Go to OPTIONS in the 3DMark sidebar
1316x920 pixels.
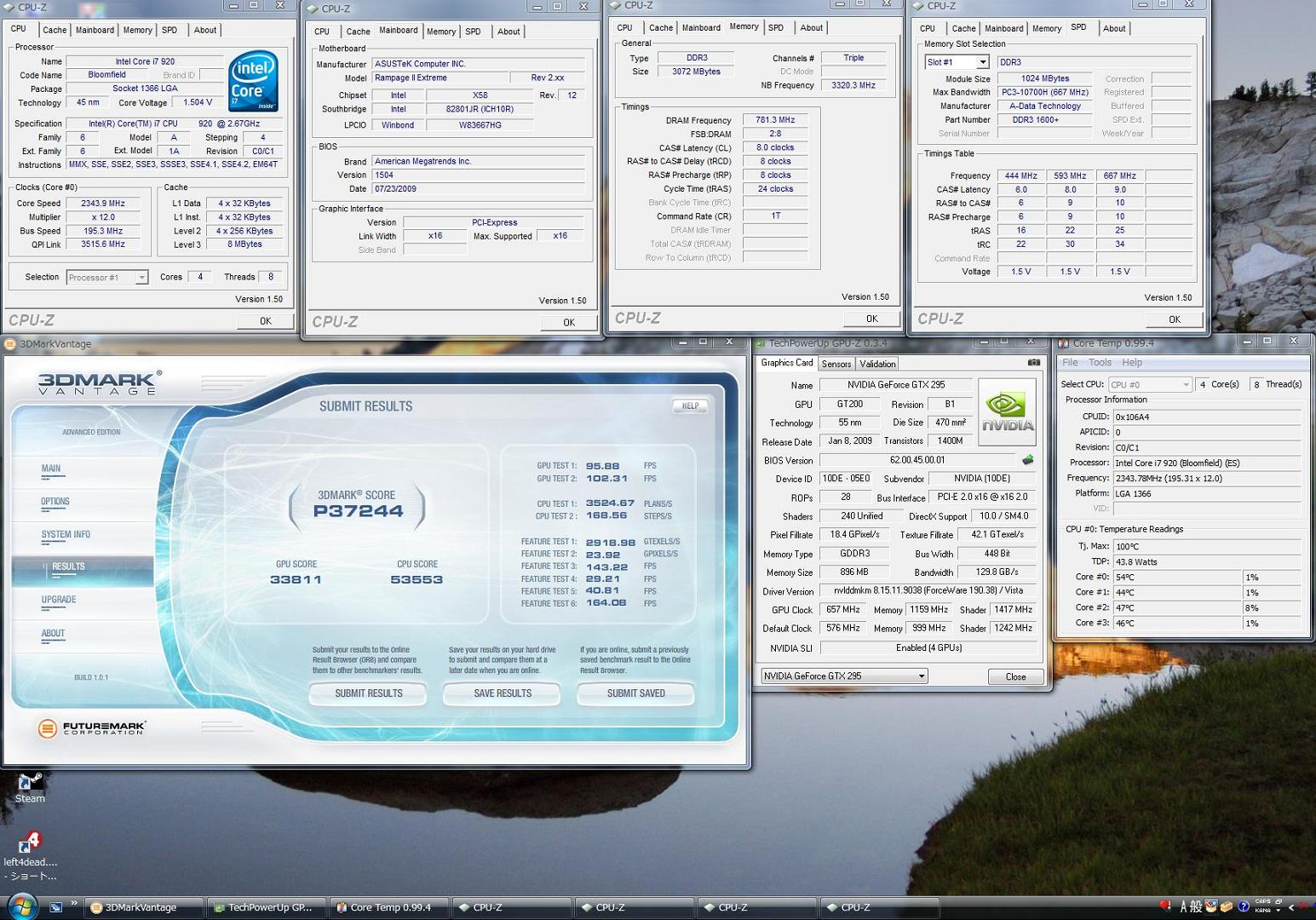55,502
